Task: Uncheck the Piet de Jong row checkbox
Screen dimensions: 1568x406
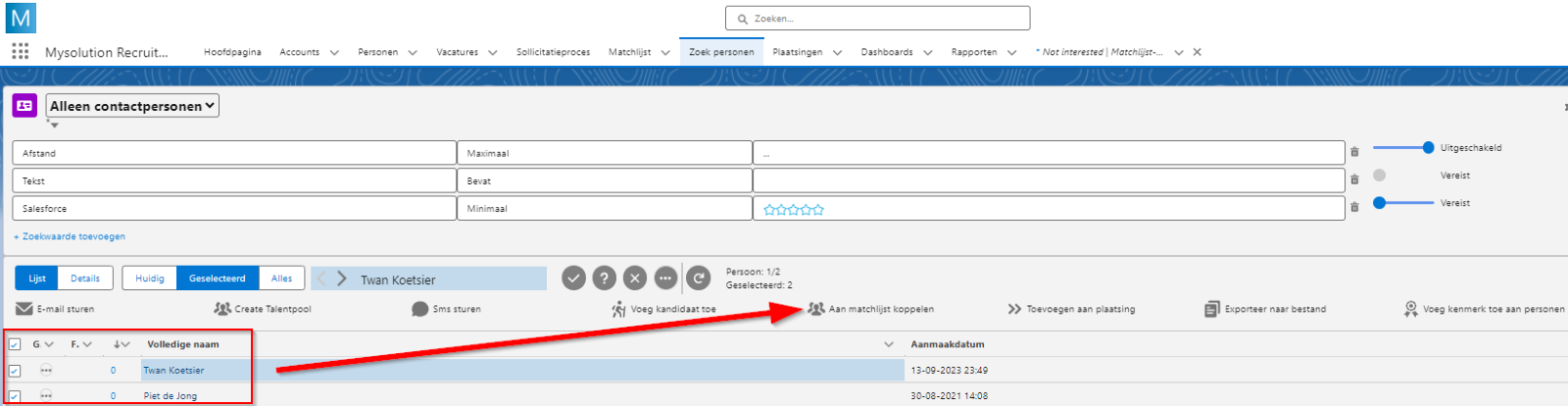Action: [15, 396]
